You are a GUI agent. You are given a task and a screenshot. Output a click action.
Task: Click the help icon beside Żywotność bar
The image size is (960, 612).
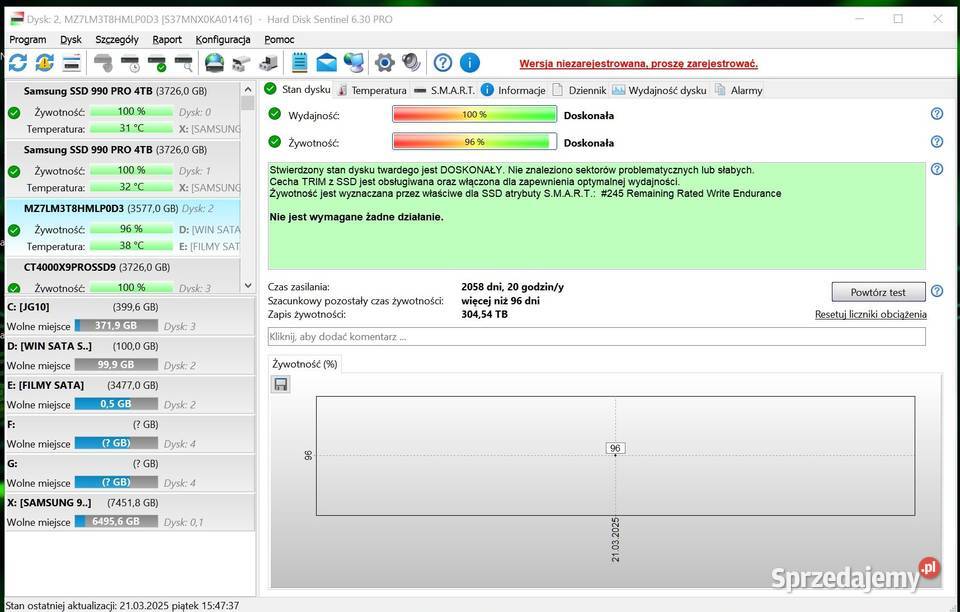click(937, 141)
